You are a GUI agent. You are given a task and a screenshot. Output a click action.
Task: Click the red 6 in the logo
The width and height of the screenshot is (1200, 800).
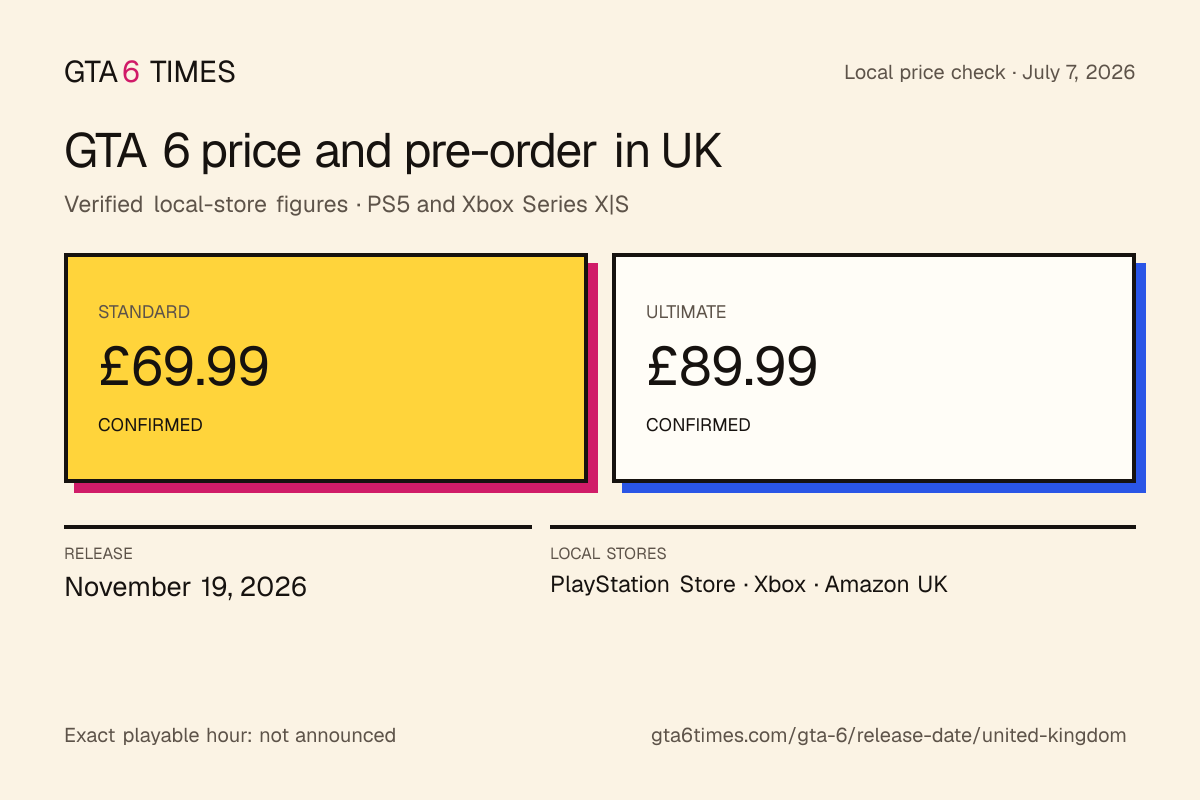click(132, 72)
